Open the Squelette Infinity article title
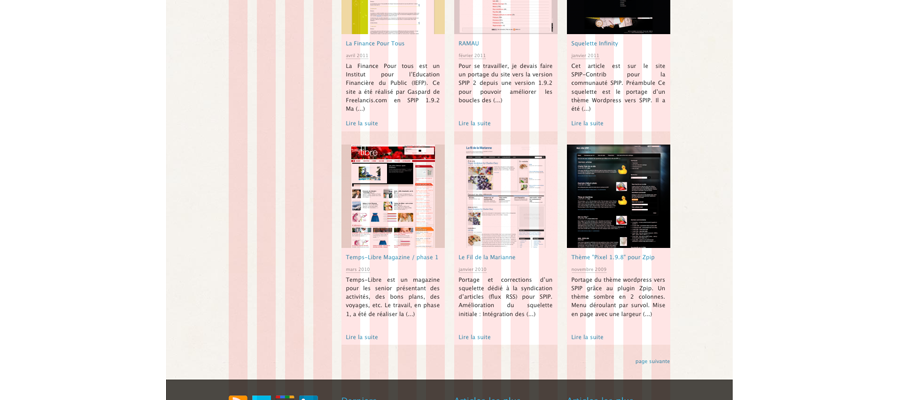The height and width of the screenshot is (400, 900). (x=594, y=44)
